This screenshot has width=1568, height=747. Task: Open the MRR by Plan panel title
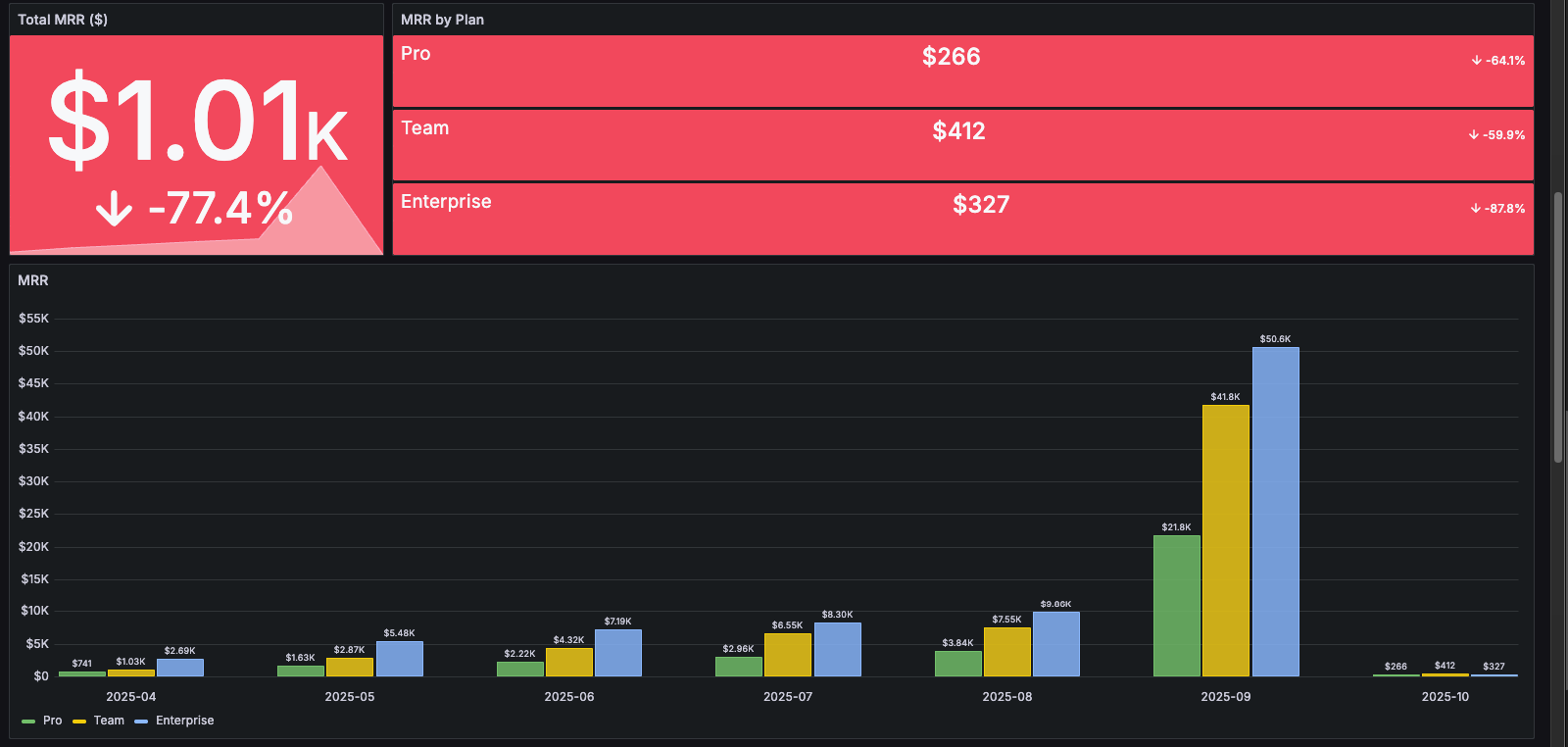442,20
